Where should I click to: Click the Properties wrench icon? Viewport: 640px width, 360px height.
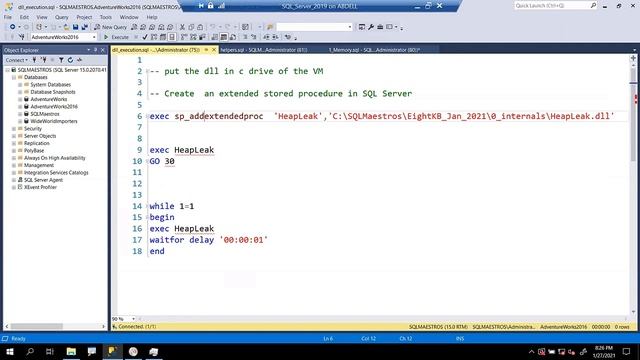[x=371, y=27]
